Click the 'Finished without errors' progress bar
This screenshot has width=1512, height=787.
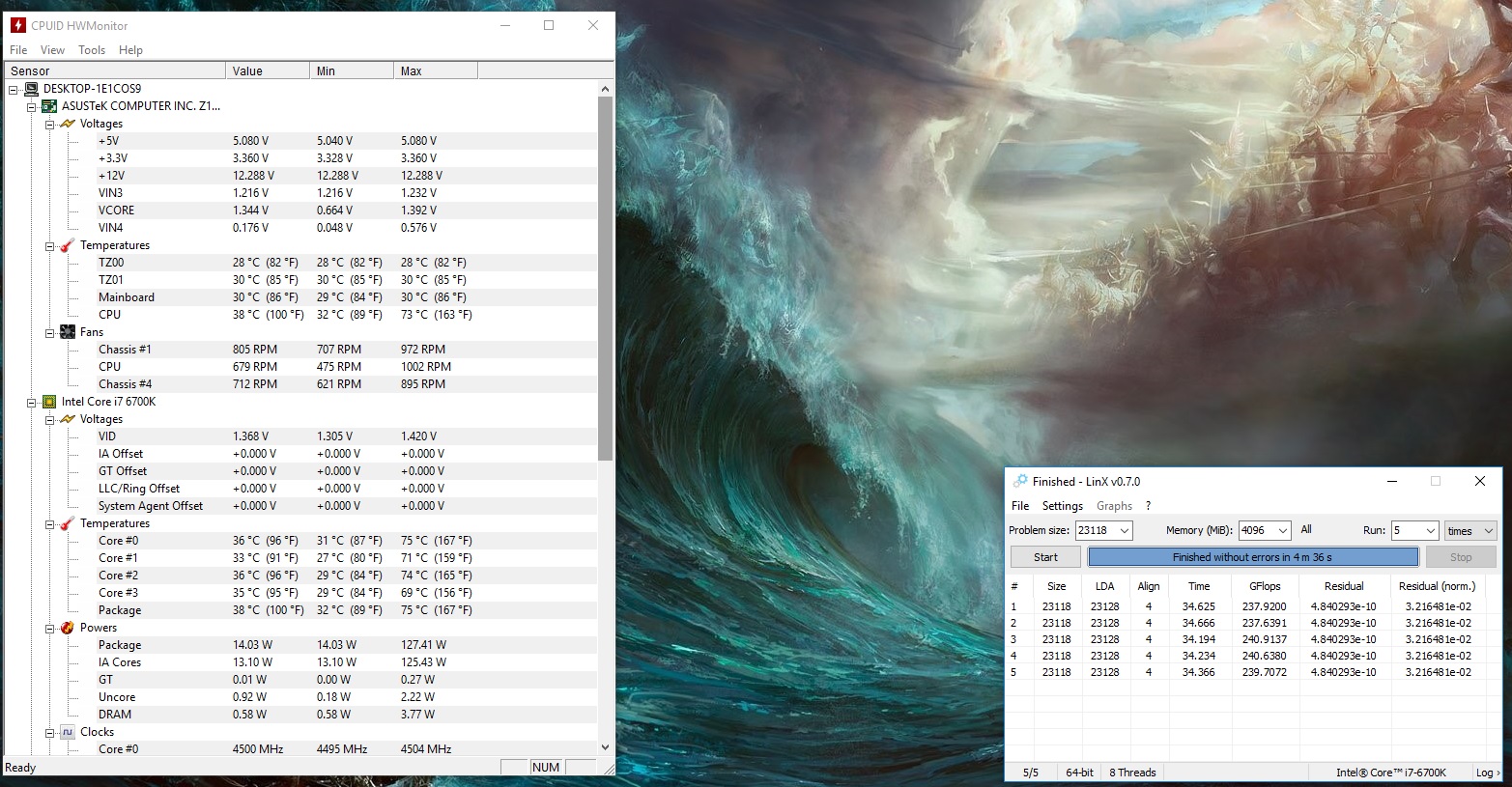click(1253, 557)
